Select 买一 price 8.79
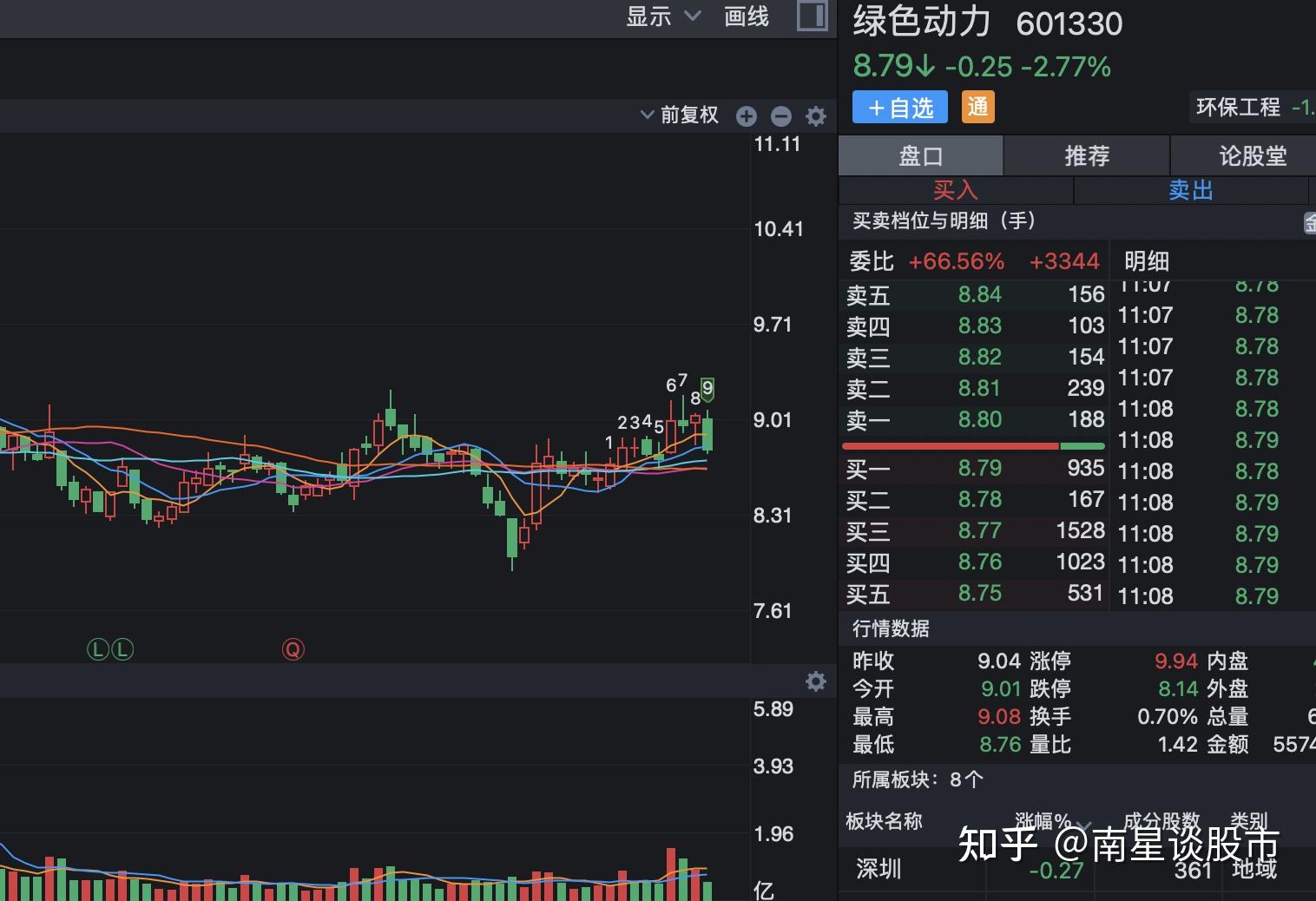Screen dimensions: 1316x901 pos(980,469)
